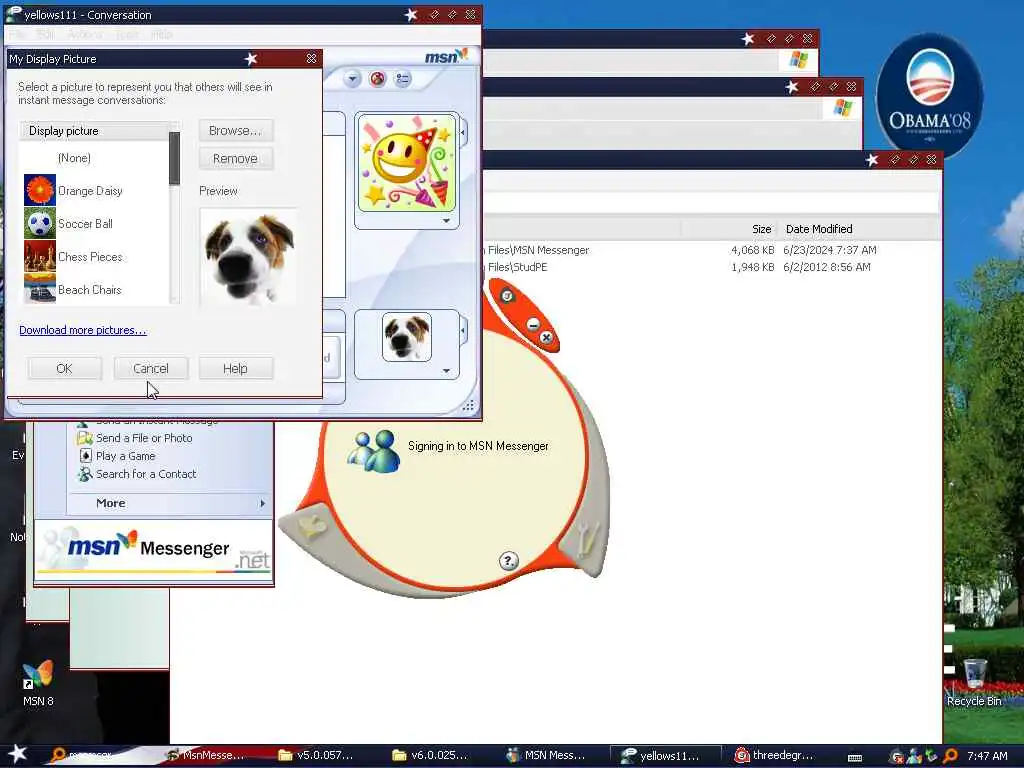Viewport: 1024px width, 768px height.
Task: Click the puzzle piece icon on round window
Action: 312,526
